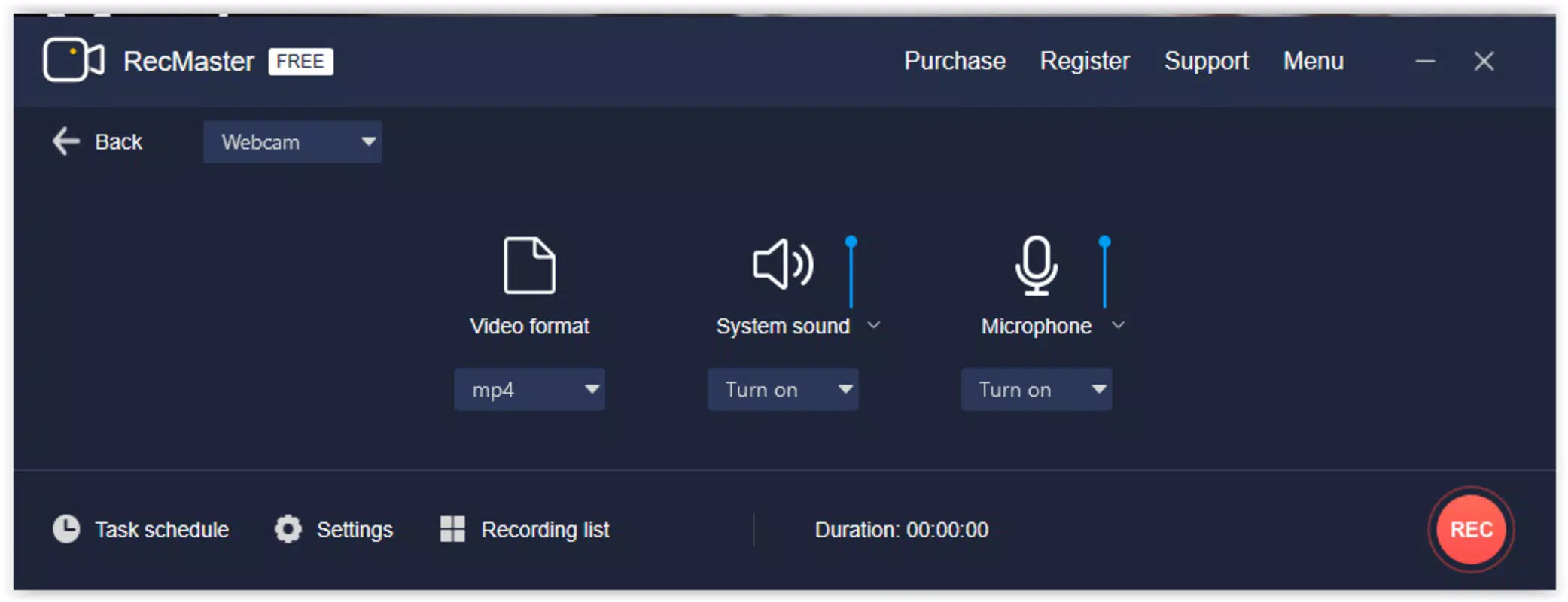Screen dimensions: 1568x602
Task: Click the Duration: 00:00:00 readout
Action: pyautogui.click(x=902, y=530)
